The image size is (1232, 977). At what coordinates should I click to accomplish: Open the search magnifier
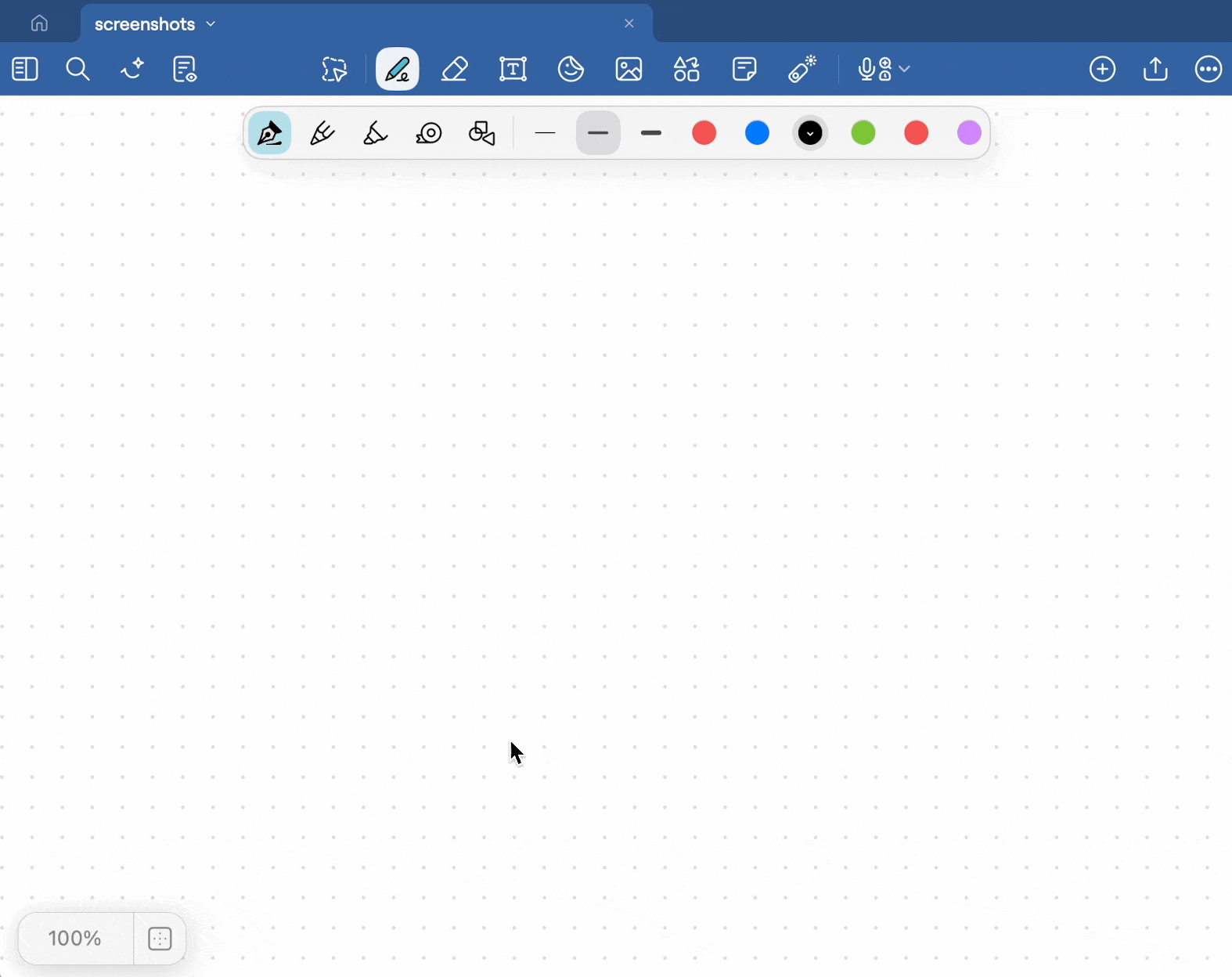coord(77,69)
